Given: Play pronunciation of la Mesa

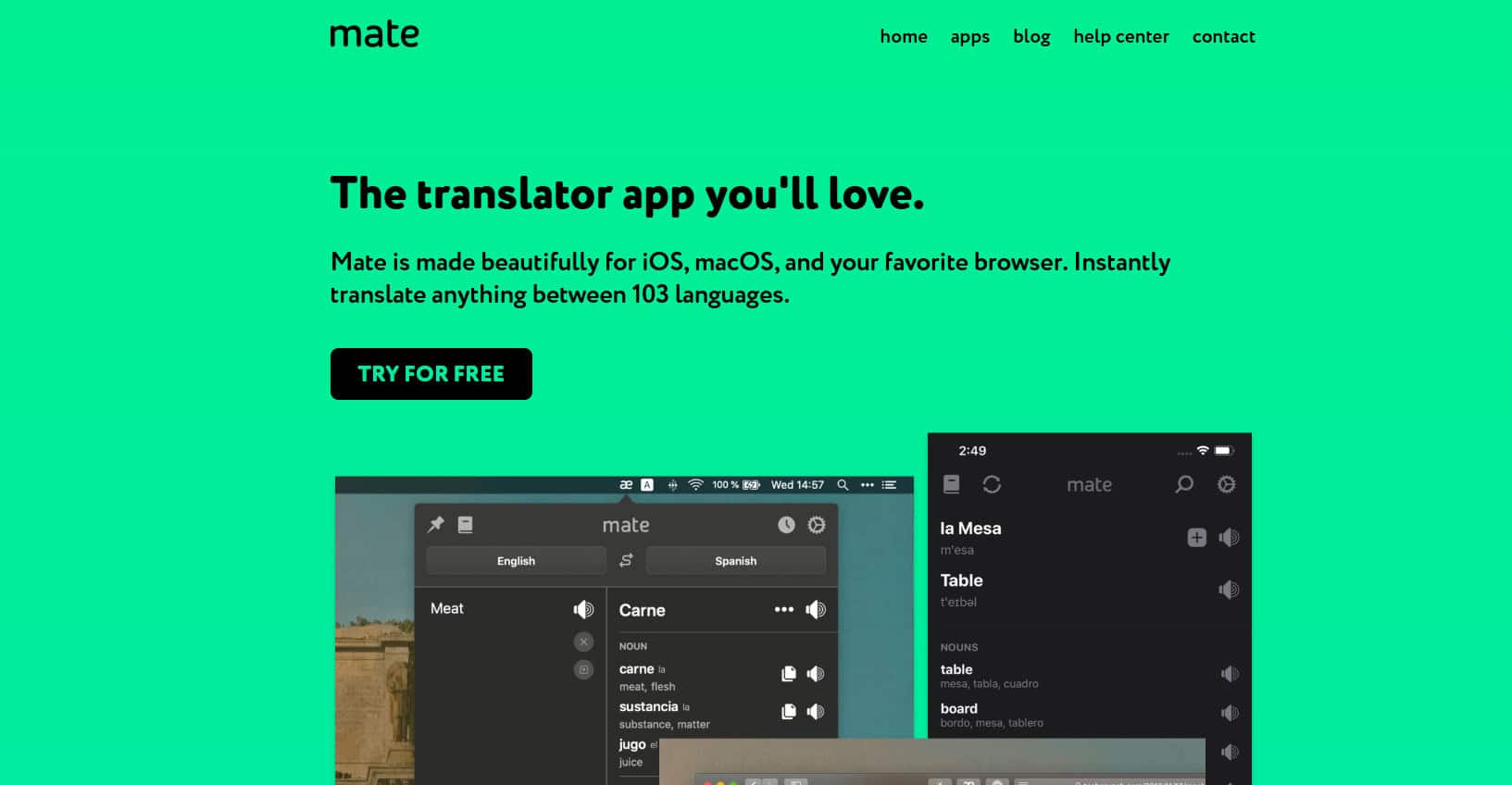Looking at the screenshot, I should click(x=1229, y=538).
